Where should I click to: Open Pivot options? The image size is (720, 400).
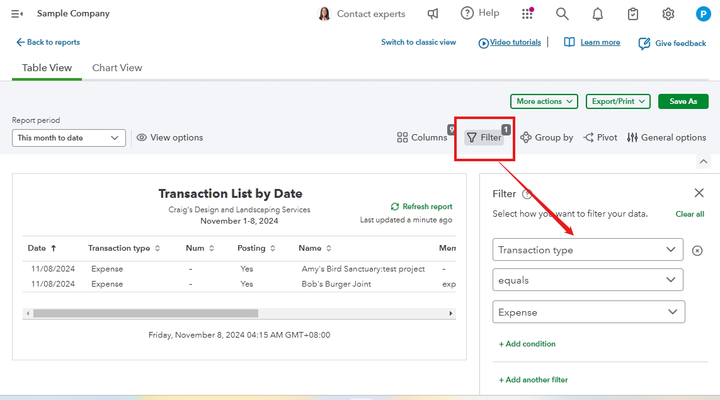(600, 138)
